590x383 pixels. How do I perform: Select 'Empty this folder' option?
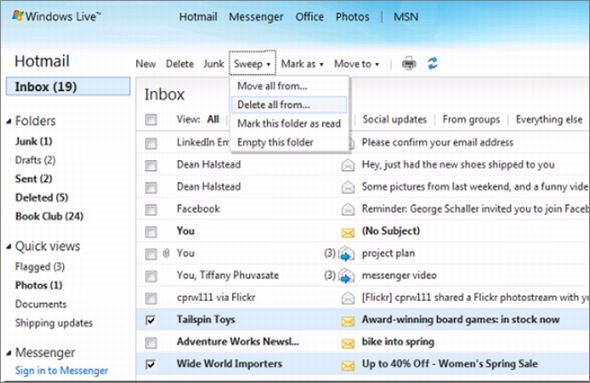(x=289, y=142)
